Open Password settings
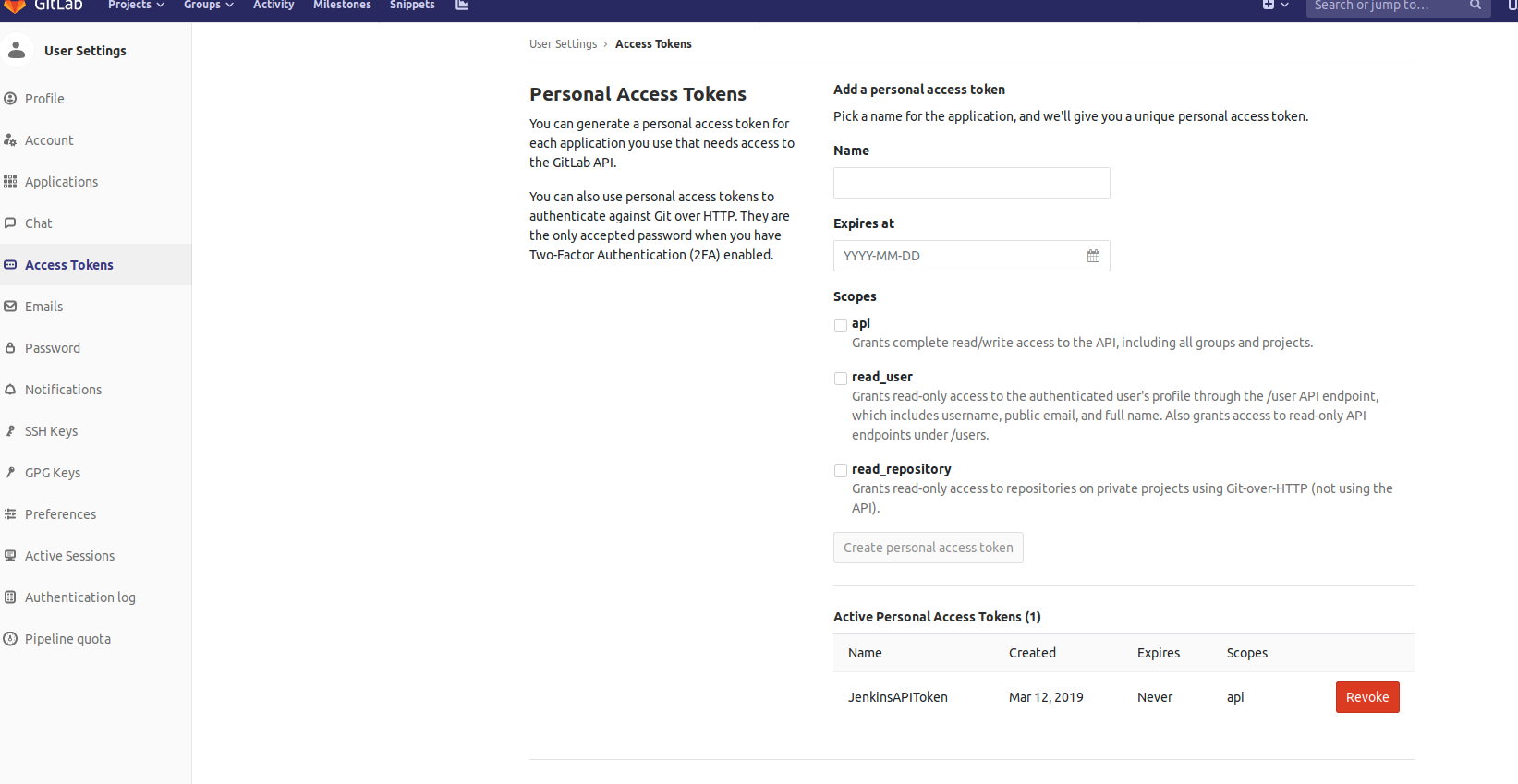Viewport: 1518px width, 784px height. pyautogui.click(x=53, y=348)
